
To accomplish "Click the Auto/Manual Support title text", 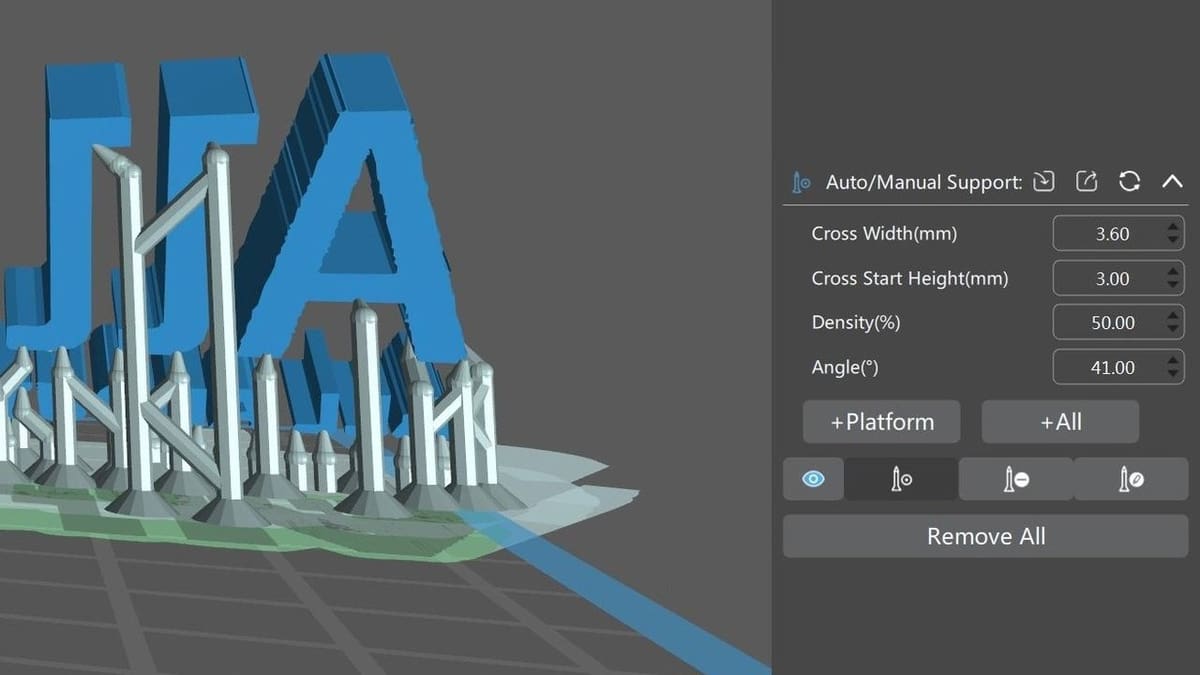I will tap(924, 182).
